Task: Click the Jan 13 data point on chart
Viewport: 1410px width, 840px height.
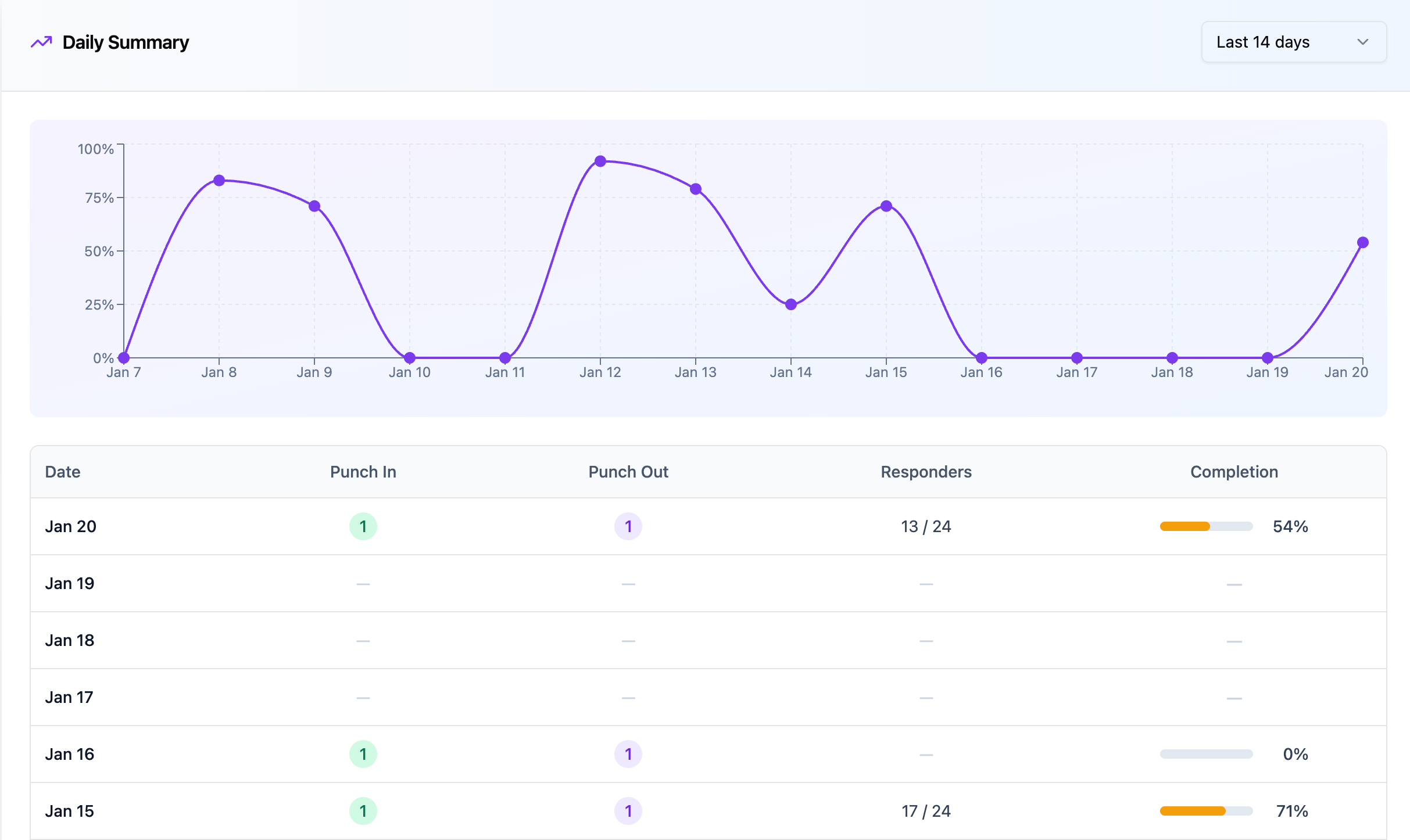Action: (x=696, y=189)
